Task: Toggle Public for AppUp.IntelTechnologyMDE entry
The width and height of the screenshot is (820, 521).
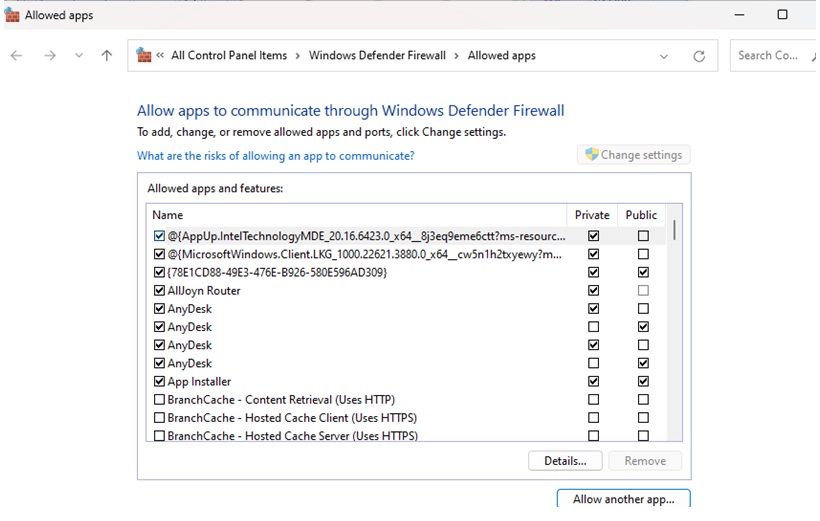Action: (643, 236)
